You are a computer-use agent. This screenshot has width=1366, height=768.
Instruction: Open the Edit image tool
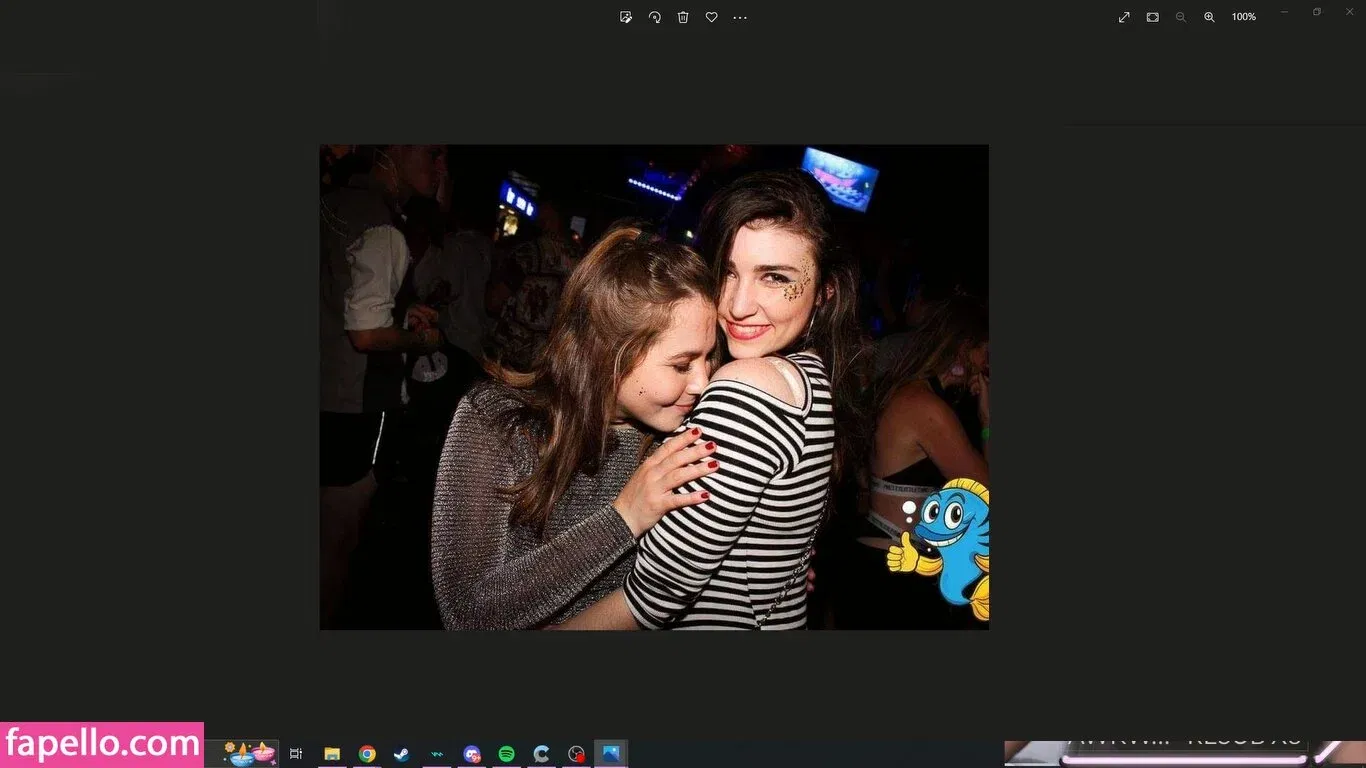pos(626,17)
